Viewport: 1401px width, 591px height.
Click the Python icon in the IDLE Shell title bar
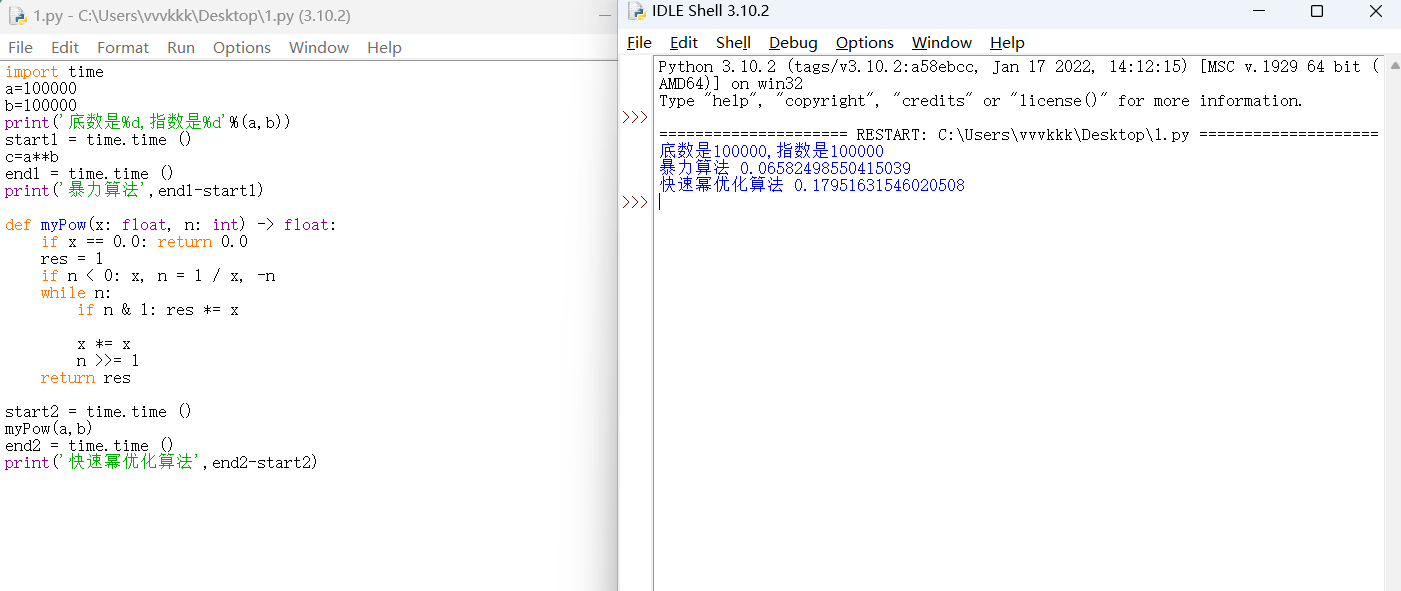[x=636, y=11]
